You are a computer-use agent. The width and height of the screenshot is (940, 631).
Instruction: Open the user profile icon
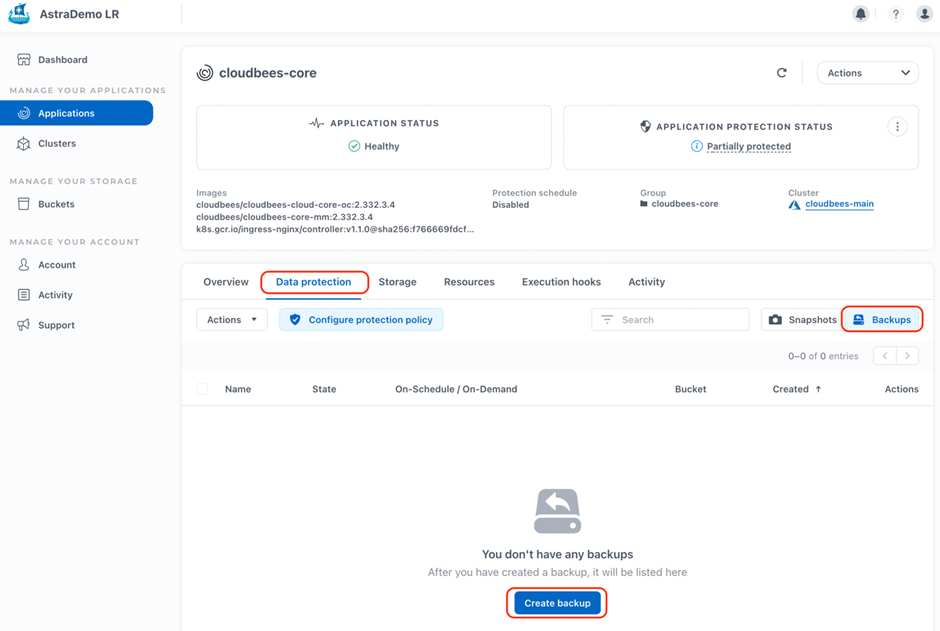(924, 14)
